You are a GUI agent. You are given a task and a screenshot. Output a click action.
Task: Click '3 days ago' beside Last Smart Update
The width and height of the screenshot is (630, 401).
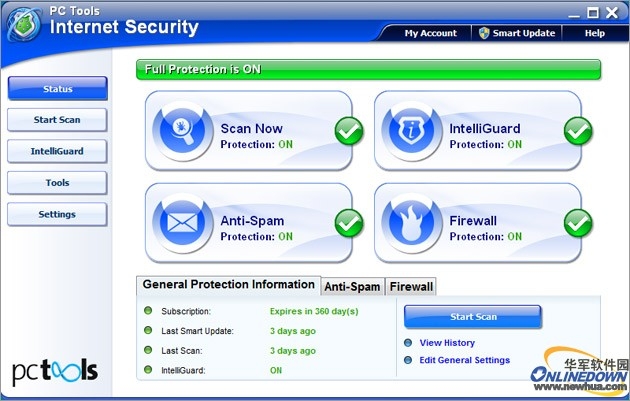coord(292,331)
